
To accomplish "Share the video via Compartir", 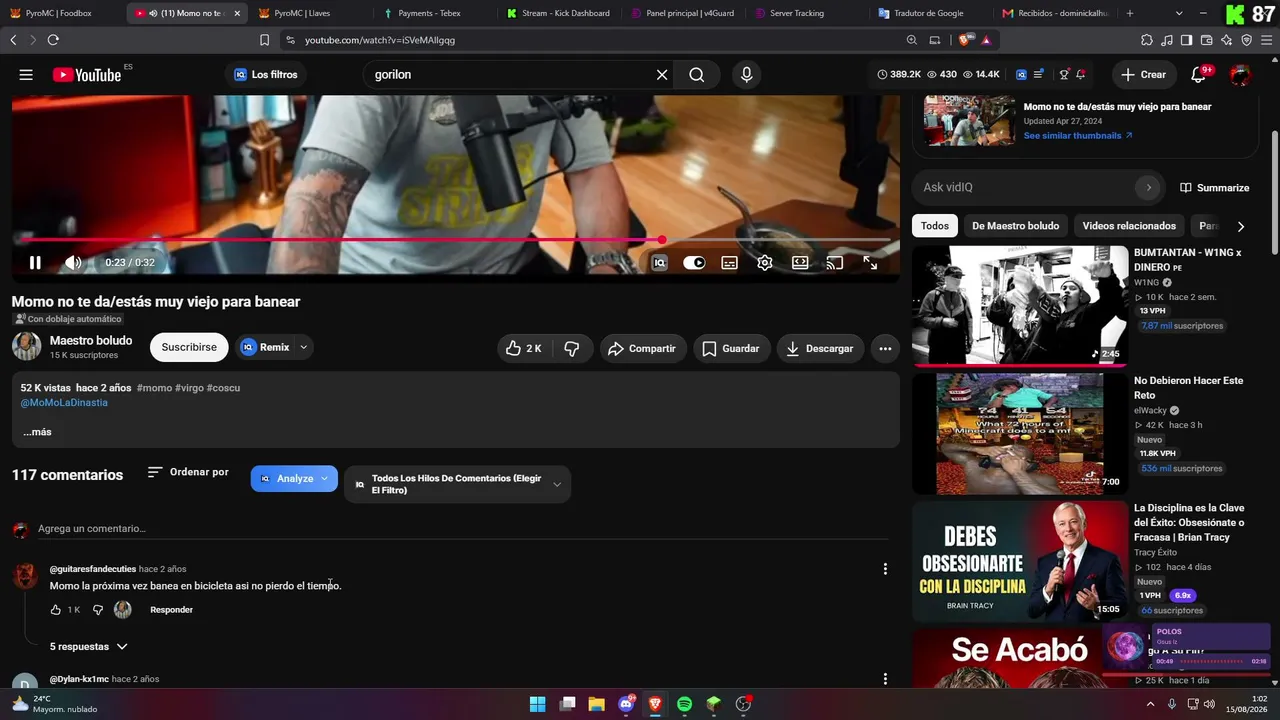I will pyautogui.click(x=641, y=348).
